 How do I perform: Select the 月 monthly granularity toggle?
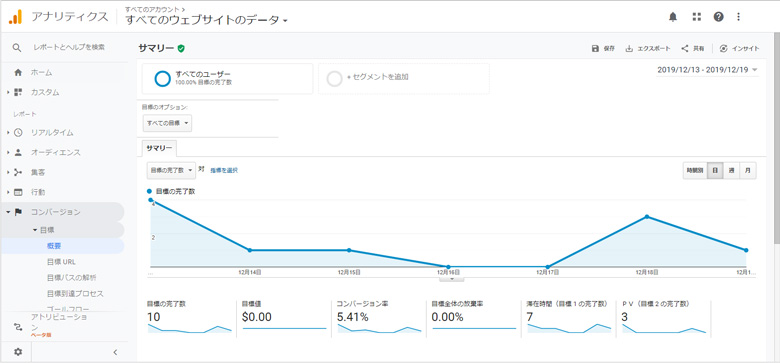point(748,170)
